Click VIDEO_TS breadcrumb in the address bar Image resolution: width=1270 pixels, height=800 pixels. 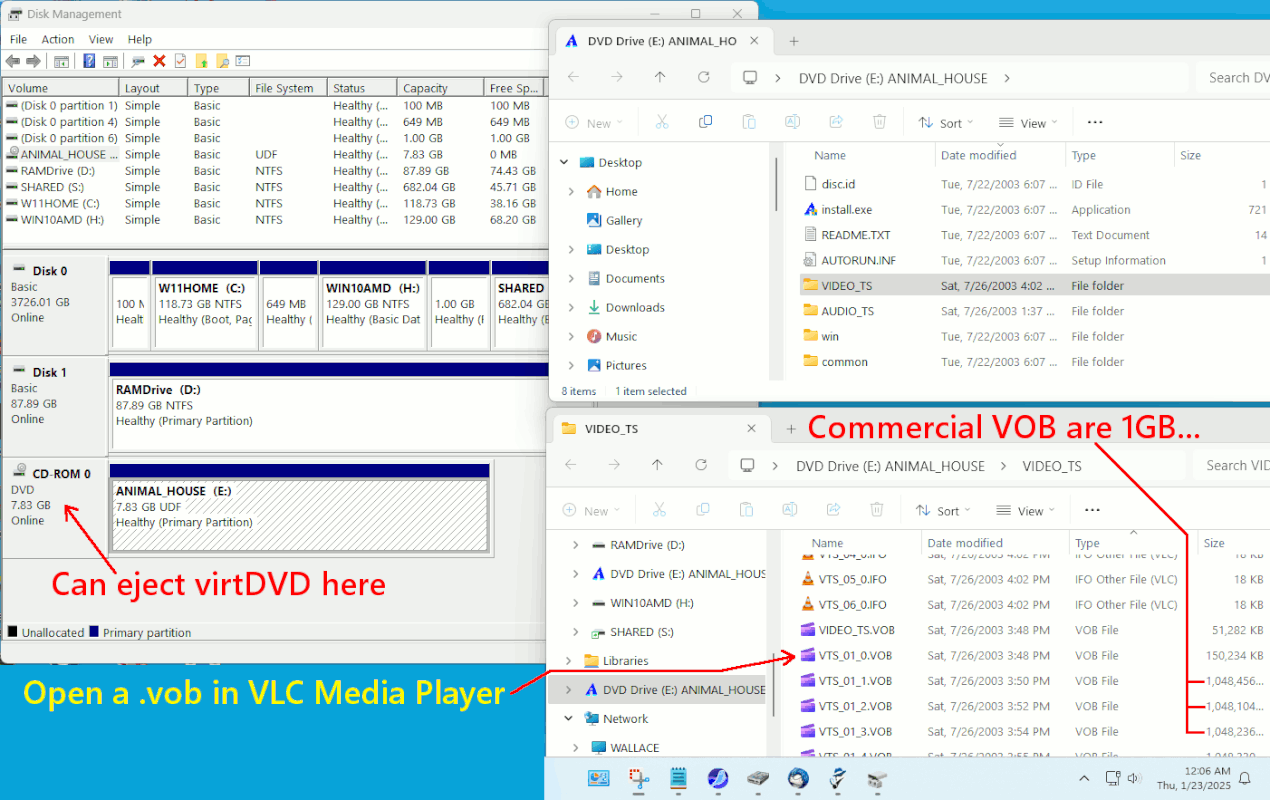pos(1051,466)
